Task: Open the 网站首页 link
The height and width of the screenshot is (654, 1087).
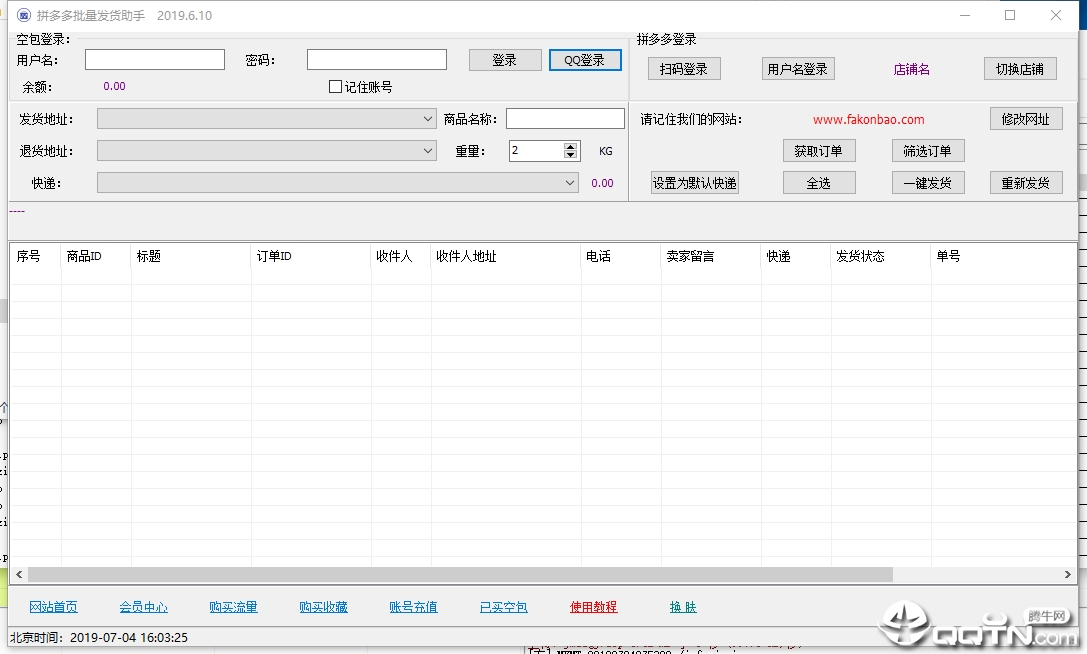Action: point(53,607)
